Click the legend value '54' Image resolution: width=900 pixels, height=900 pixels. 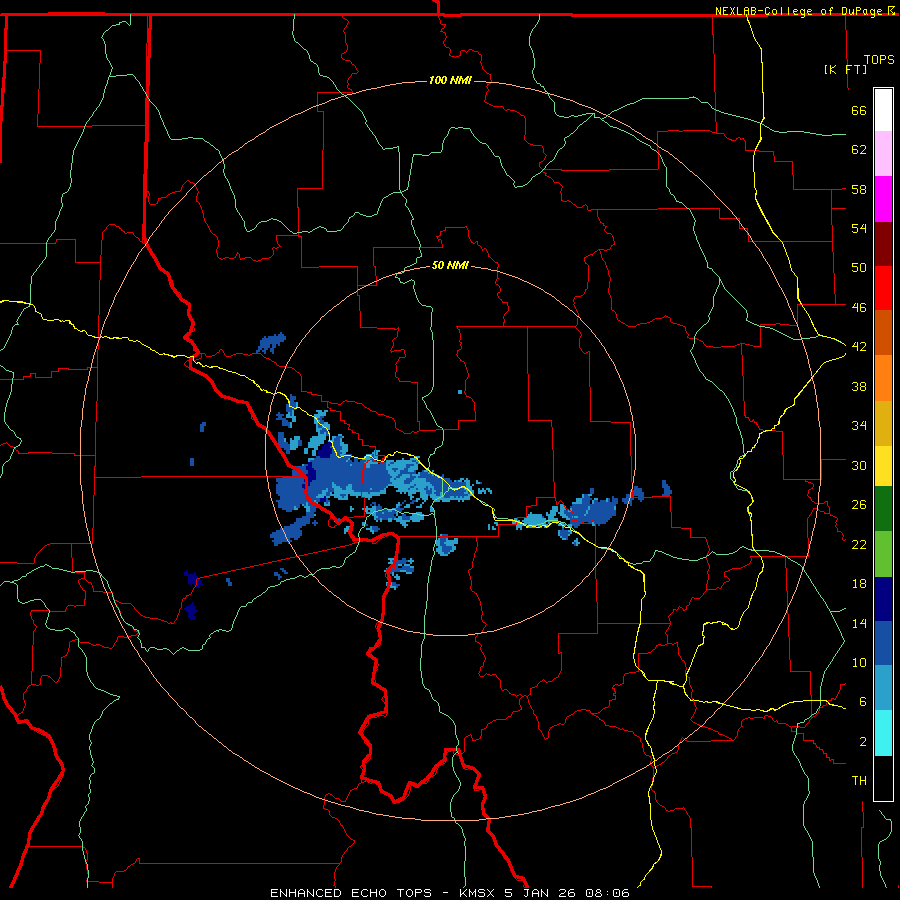click(x=859, y=228)
